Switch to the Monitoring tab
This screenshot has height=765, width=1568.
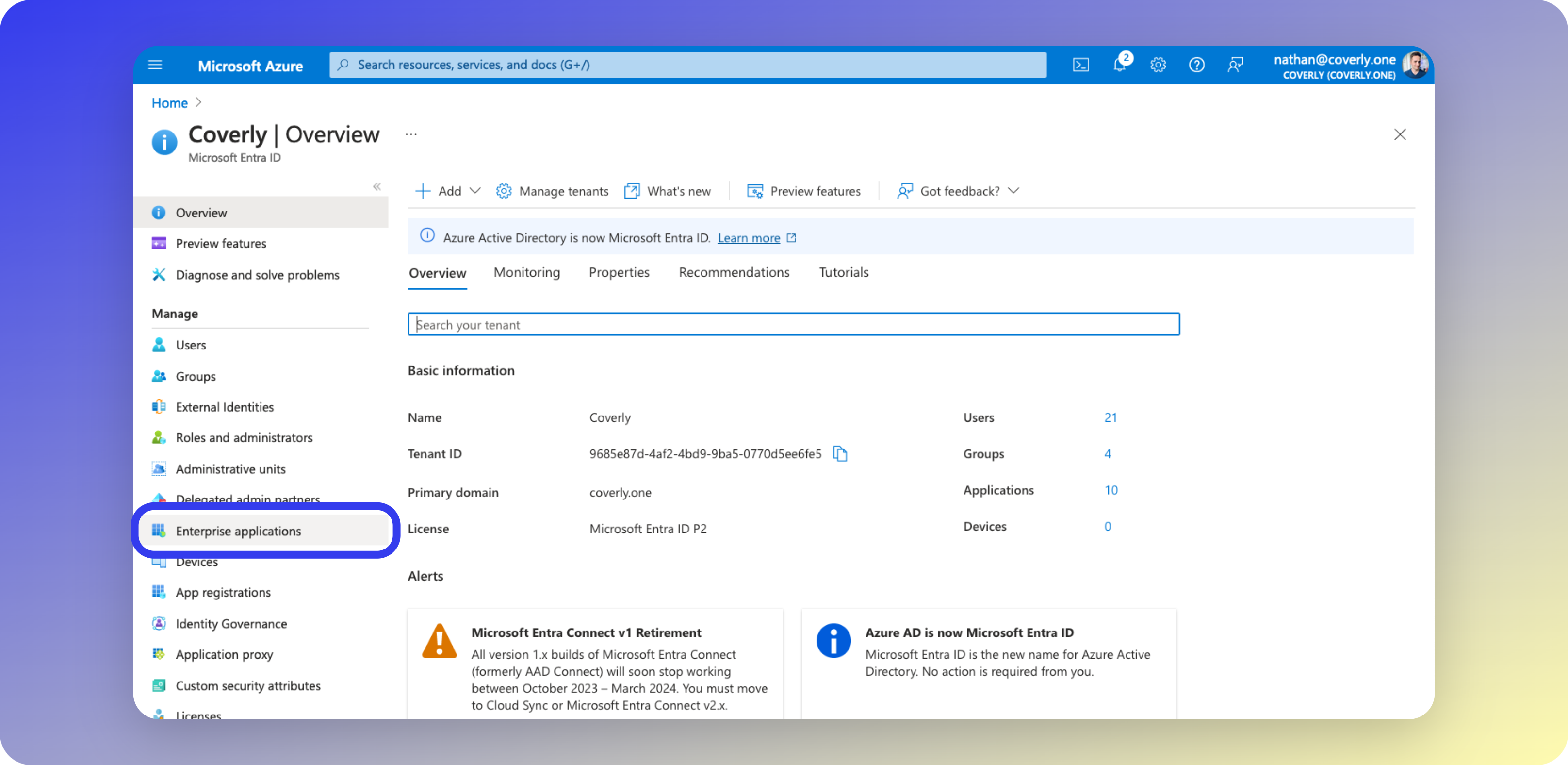click(526, 272)
